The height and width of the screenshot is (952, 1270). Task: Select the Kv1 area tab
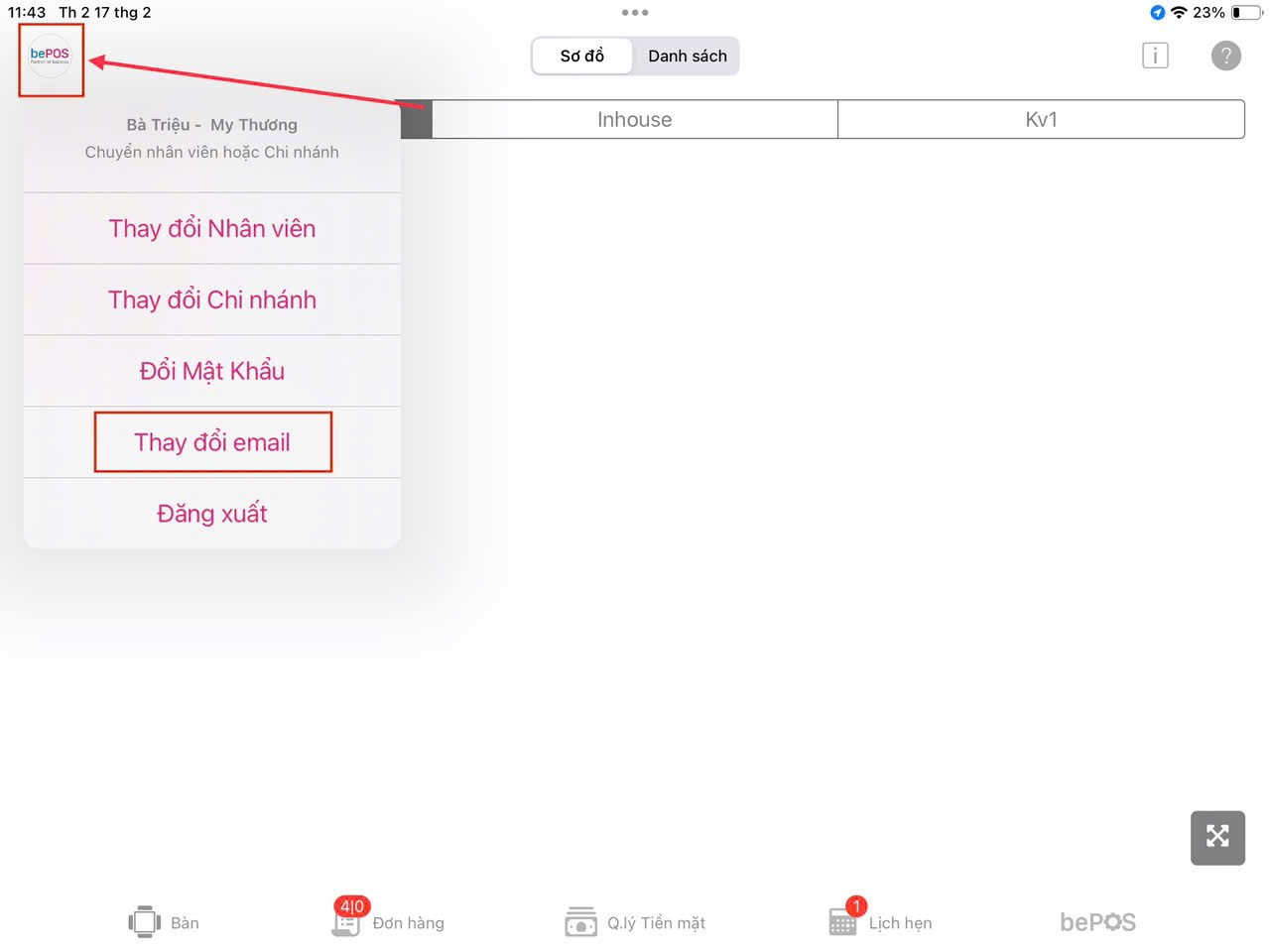1041,120
